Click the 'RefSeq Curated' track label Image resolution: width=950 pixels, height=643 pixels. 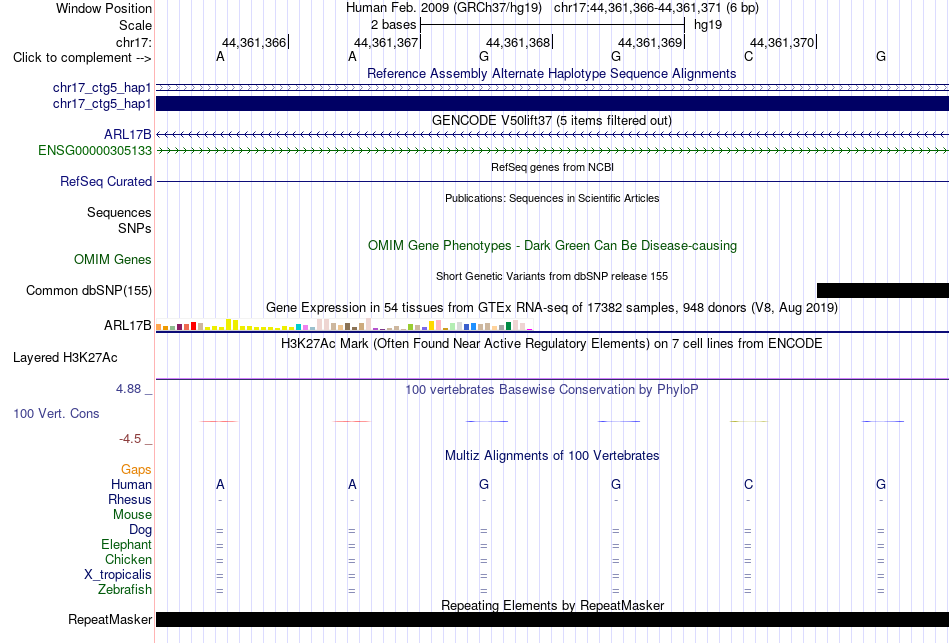pyautogui.click(x=106, y=181)
